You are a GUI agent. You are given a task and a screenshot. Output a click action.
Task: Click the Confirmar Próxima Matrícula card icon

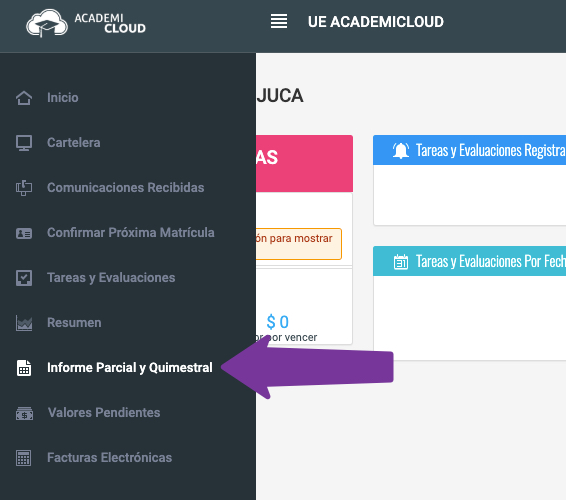pyautogui.click(x=24, y=233)
